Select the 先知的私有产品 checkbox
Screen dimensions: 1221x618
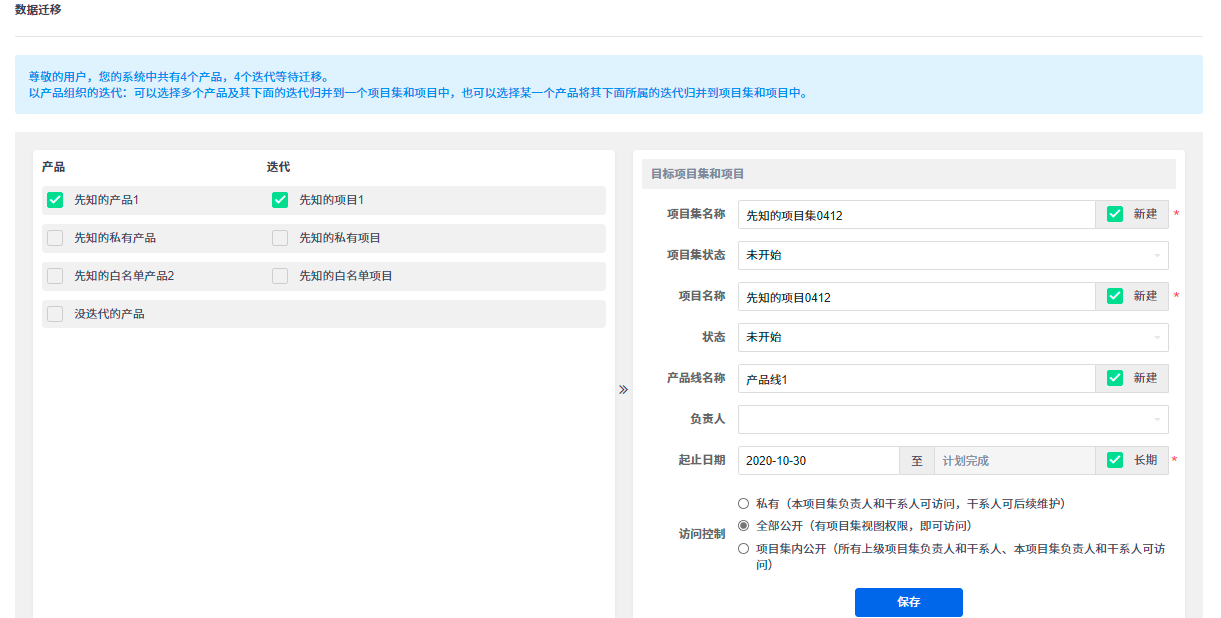(x=55, y=238)
